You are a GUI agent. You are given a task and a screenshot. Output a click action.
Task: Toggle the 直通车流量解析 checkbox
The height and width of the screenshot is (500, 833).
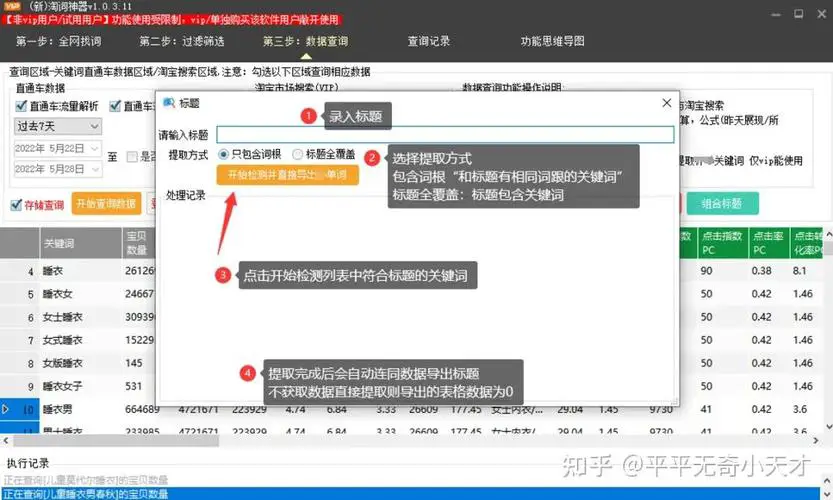coord(57,106)
